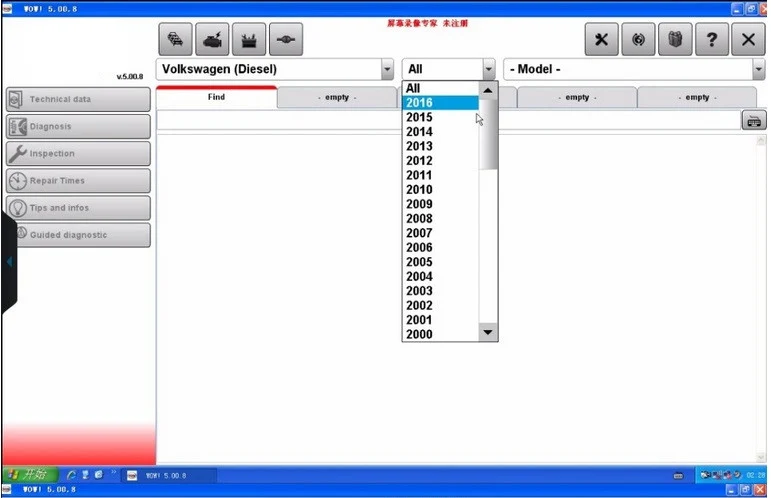Choose All in the year list
Screen dimensions: 771x498
point(440,88)
